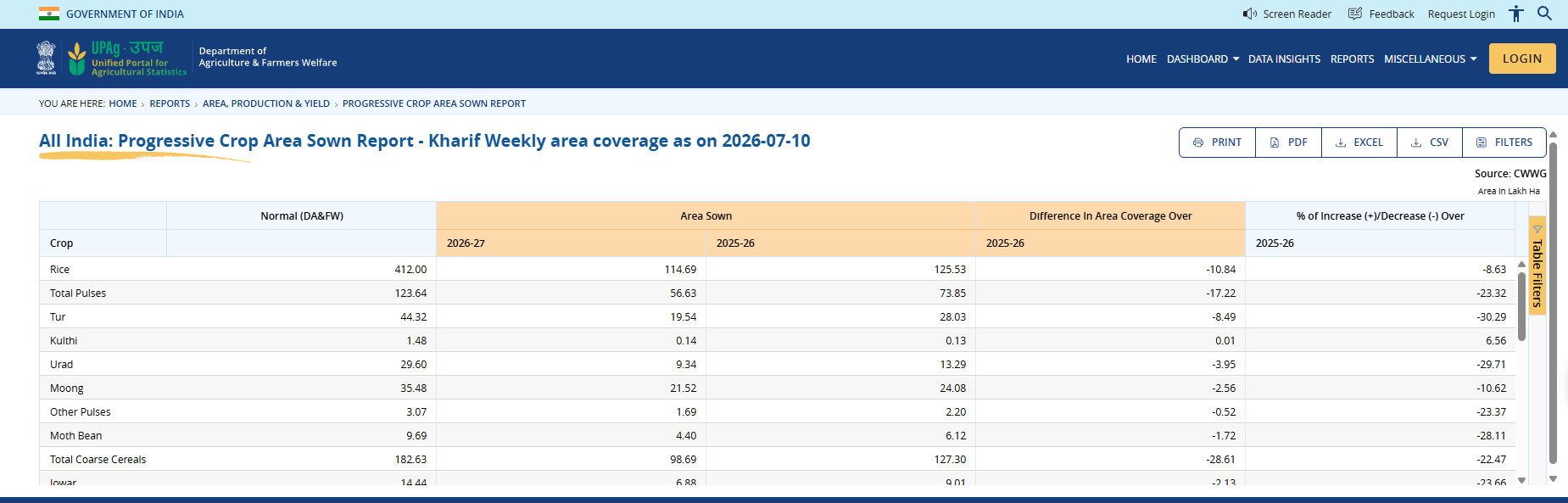Expand the DASHBOARD dropdown menu

tap(1203, 59)
